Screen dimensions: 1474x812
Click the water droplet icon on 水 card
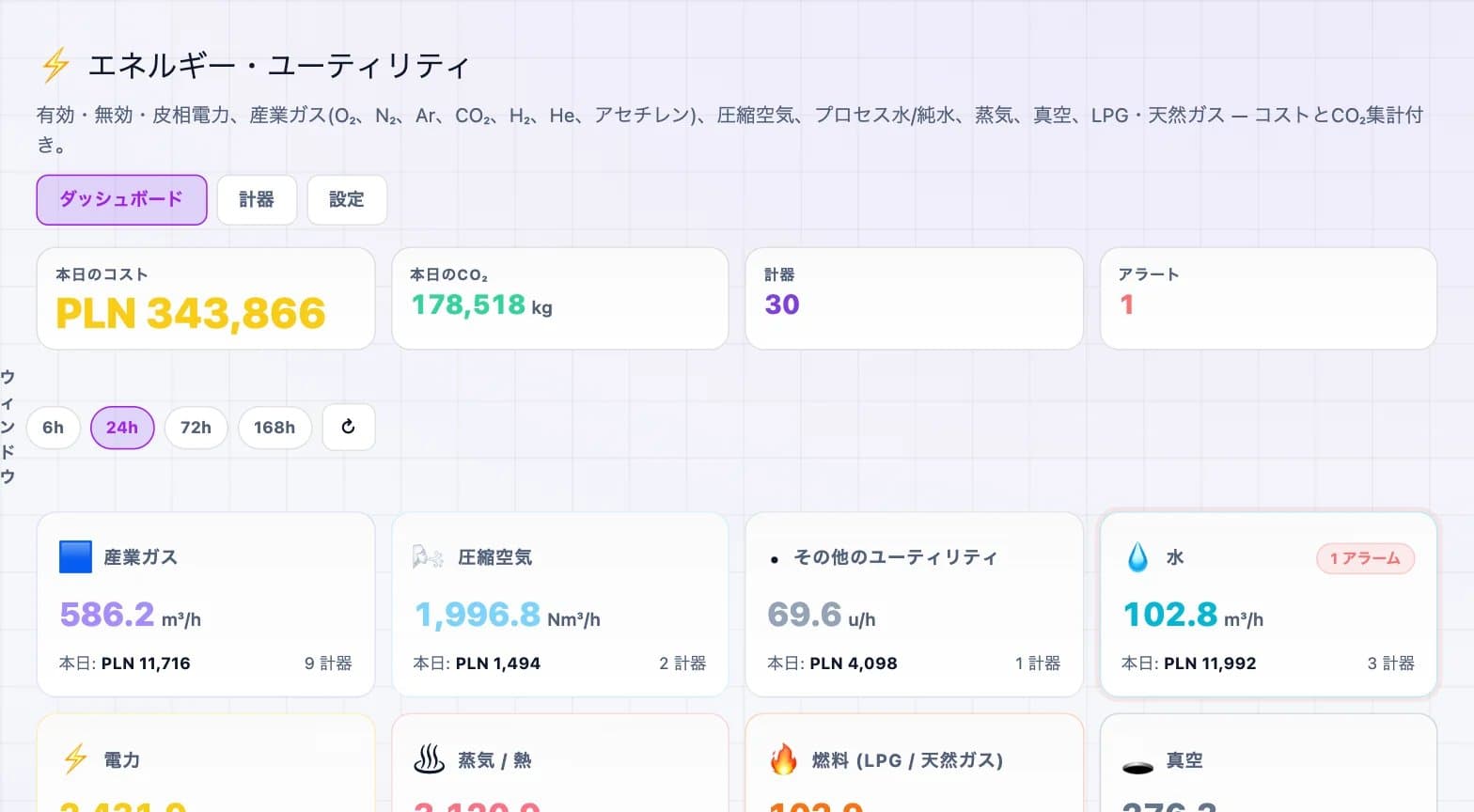click(x=1137, y=557)
